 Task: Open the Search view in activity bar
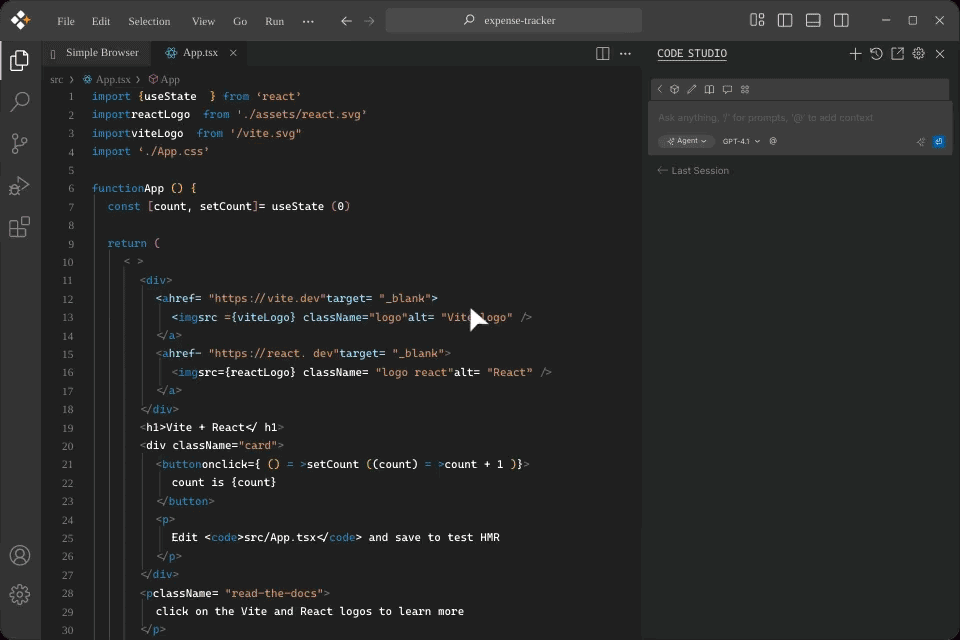click(19, 102)
